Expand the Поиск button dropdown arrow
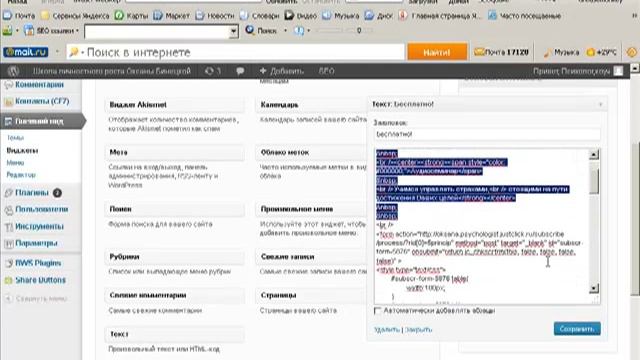The height and width of the screenshot is (360, 640). 285,31
